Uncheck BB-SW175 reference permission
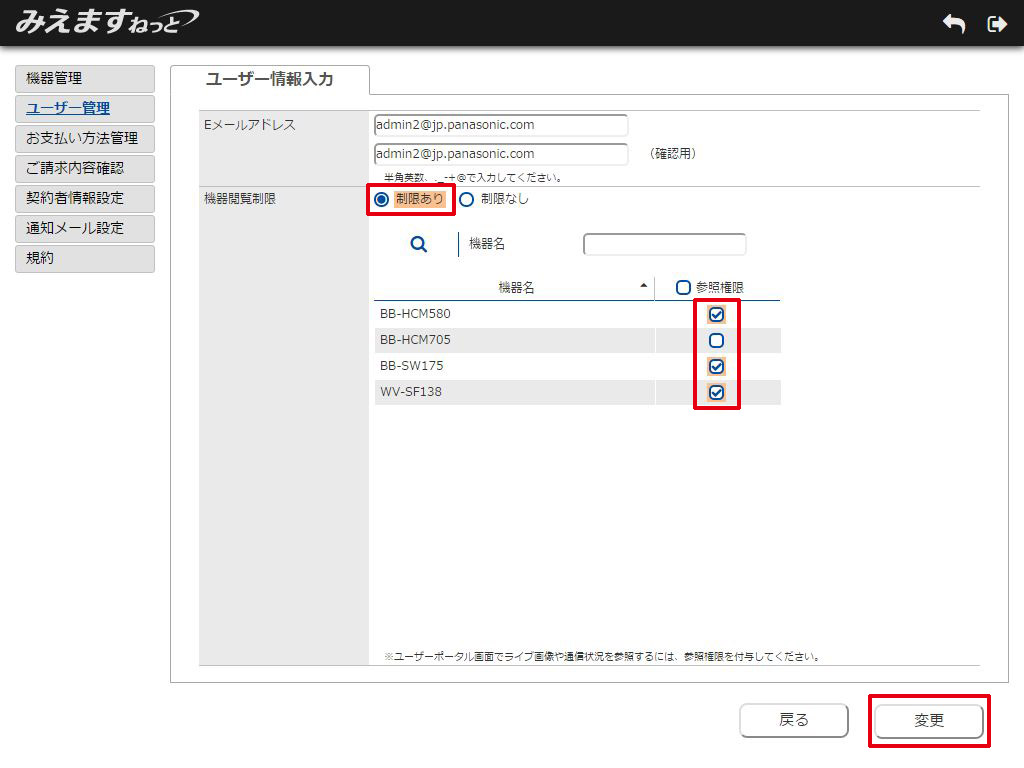The width and height of the screenshot is (1024, 768). (x=716, y=366)
